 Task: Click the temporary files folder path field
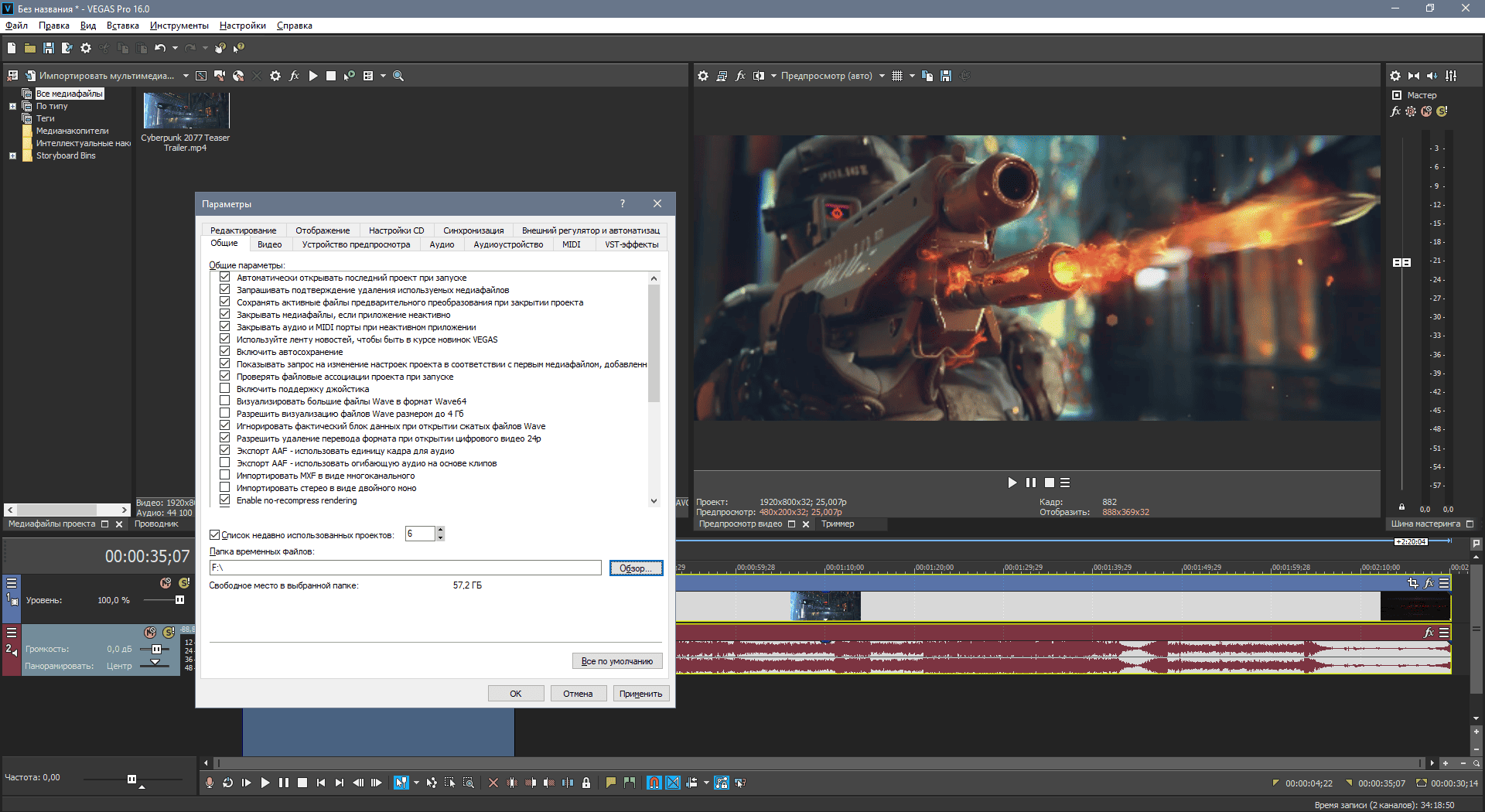[x=405, y=568]
